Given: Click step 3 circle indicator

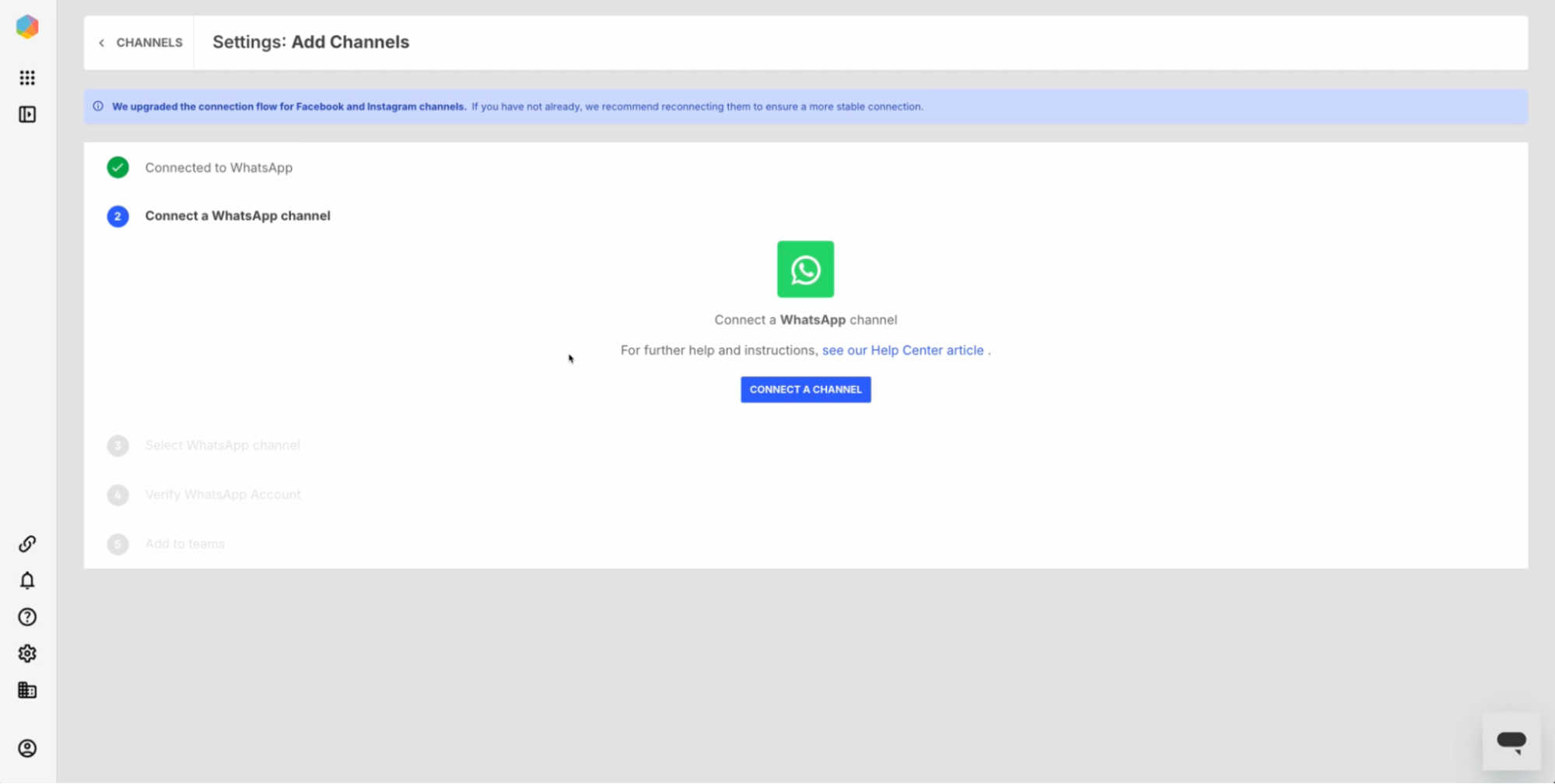Looking at the screenshot, I should (x=117, y=446).
